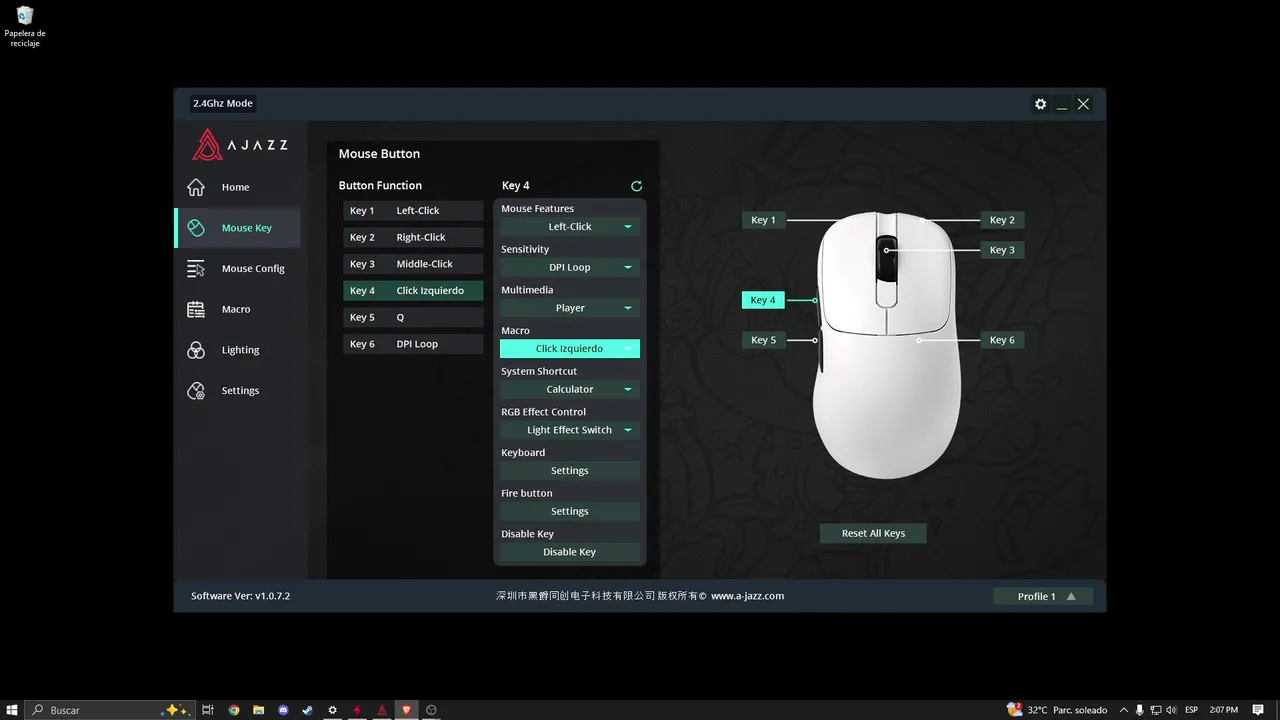Open the Multimedia Player dropdown
Viewport: 1280px width, 720px height.
[570, 308]
